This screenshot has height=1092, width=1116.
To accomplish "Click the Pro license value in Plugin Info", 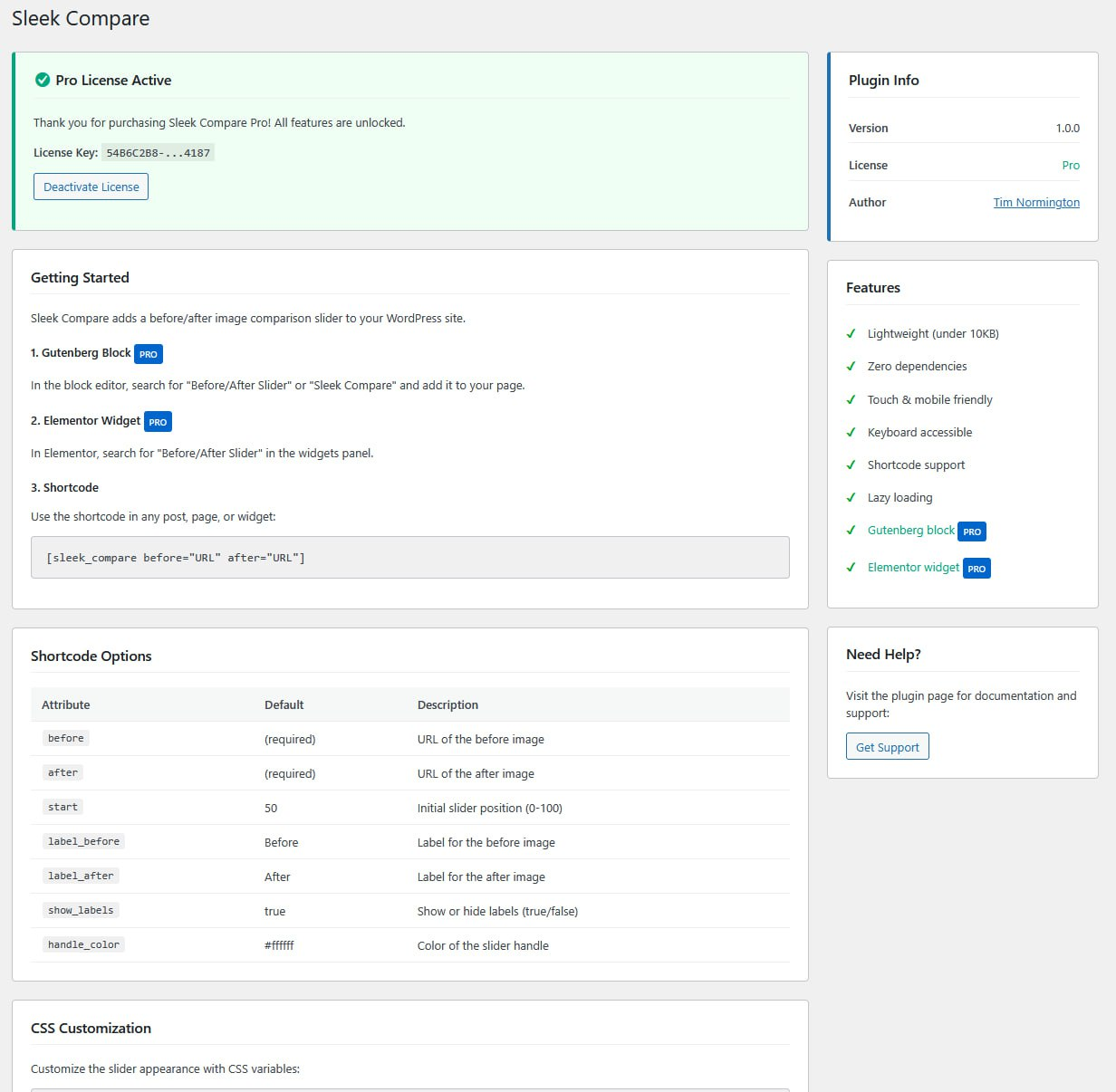I will tap(1071, 165).
